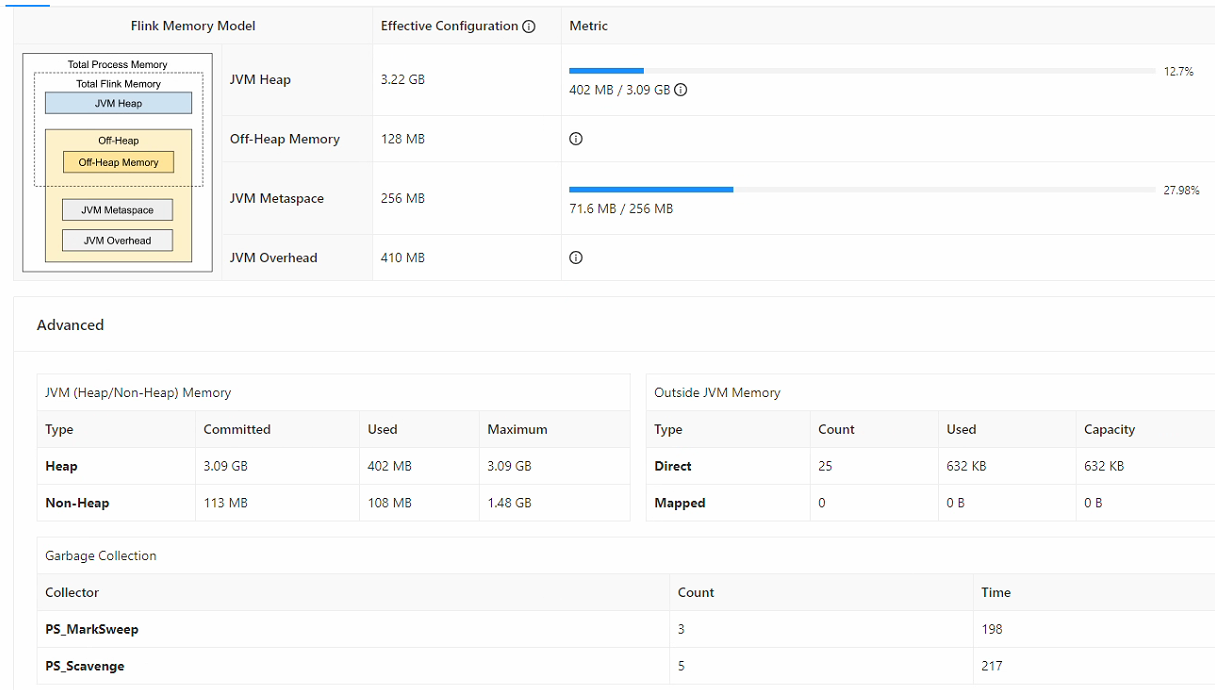The height and width of the screenshot is (690, 1215).
Task: Click the Direct row label
Action: [x=673, y=466]
